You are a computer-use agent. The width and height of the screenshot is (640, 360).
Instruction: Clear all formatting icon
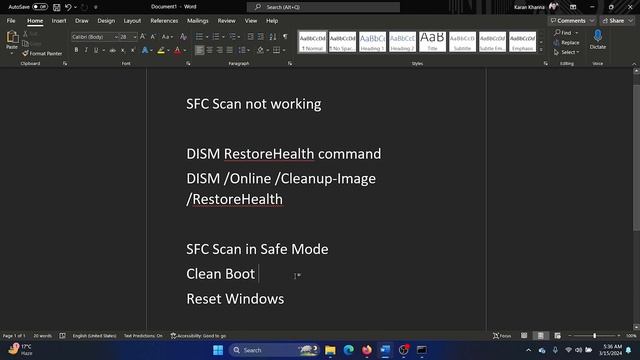coord(183,37)
